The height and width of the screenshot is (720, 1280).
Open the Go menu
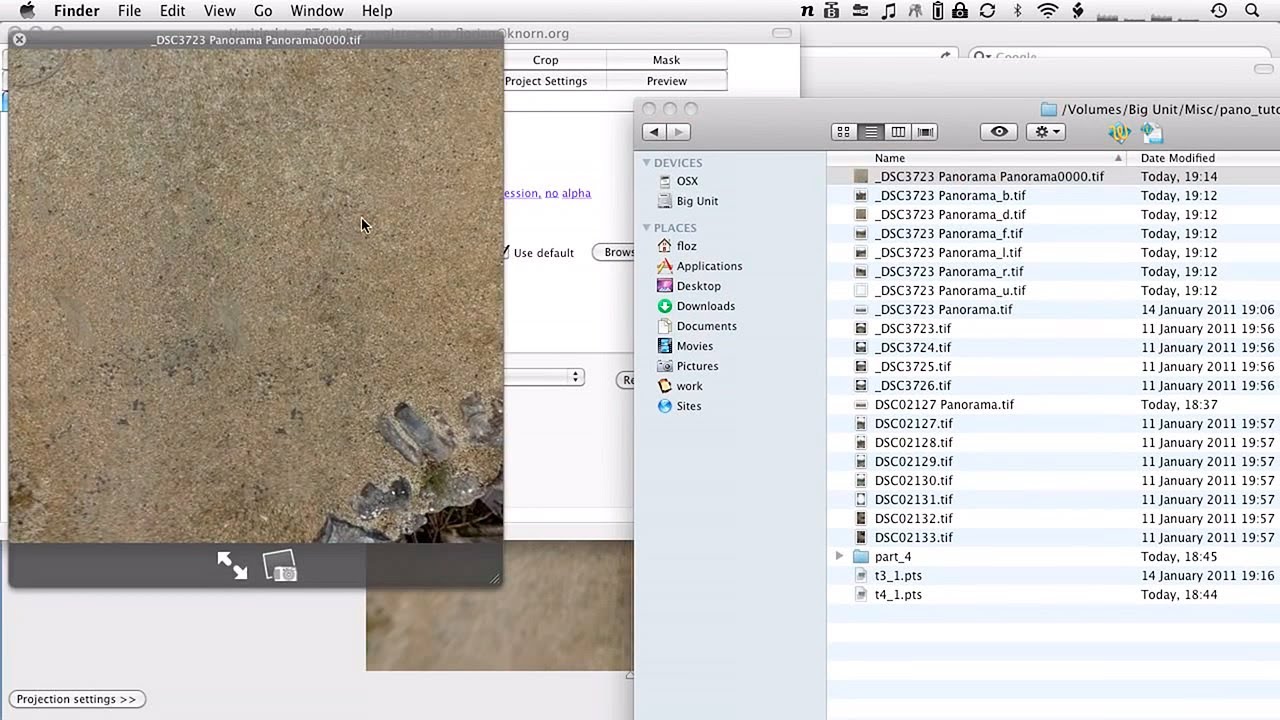pos(263,11)
